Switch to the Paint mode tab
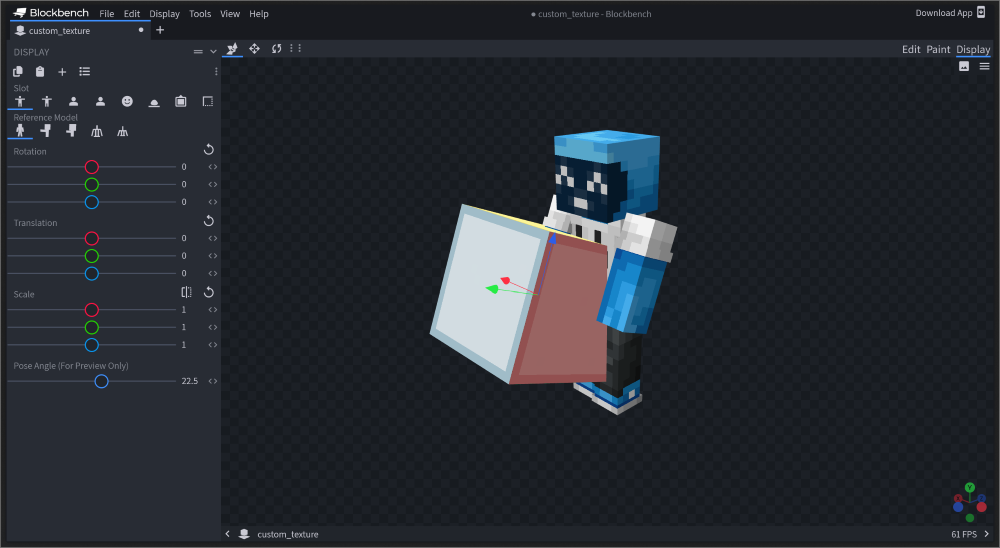The width and height of the screenshot is (1000, 548). pos(938,50)
